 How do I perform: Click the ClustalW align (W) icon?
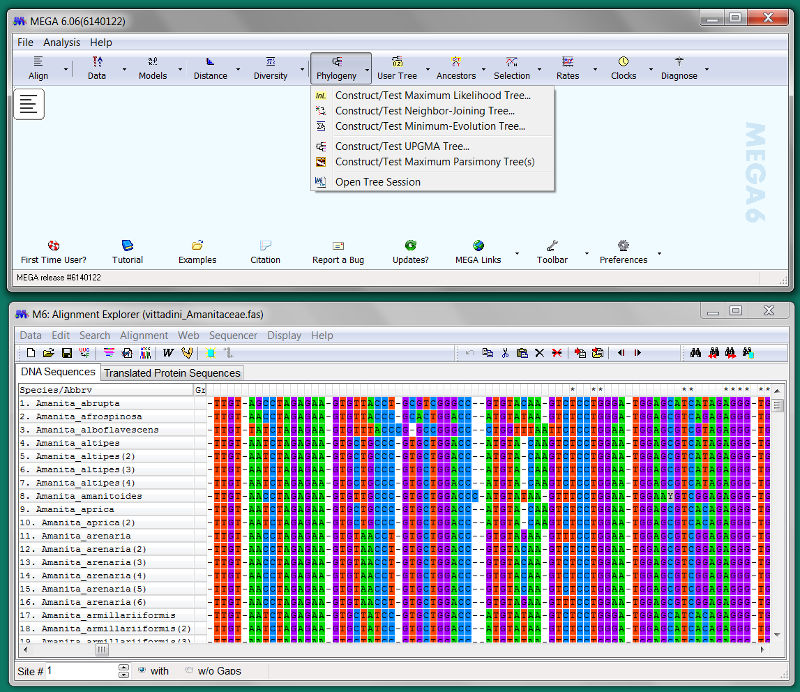pos(168,353)
